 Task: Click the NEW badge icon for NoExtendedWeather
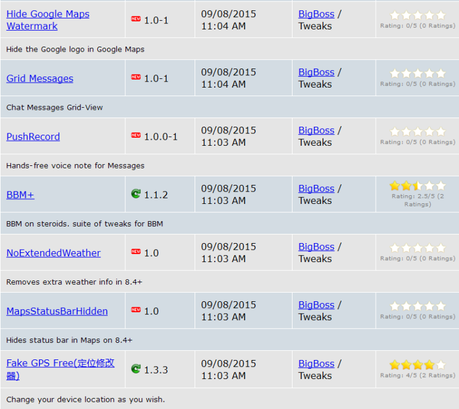point(136,252)
